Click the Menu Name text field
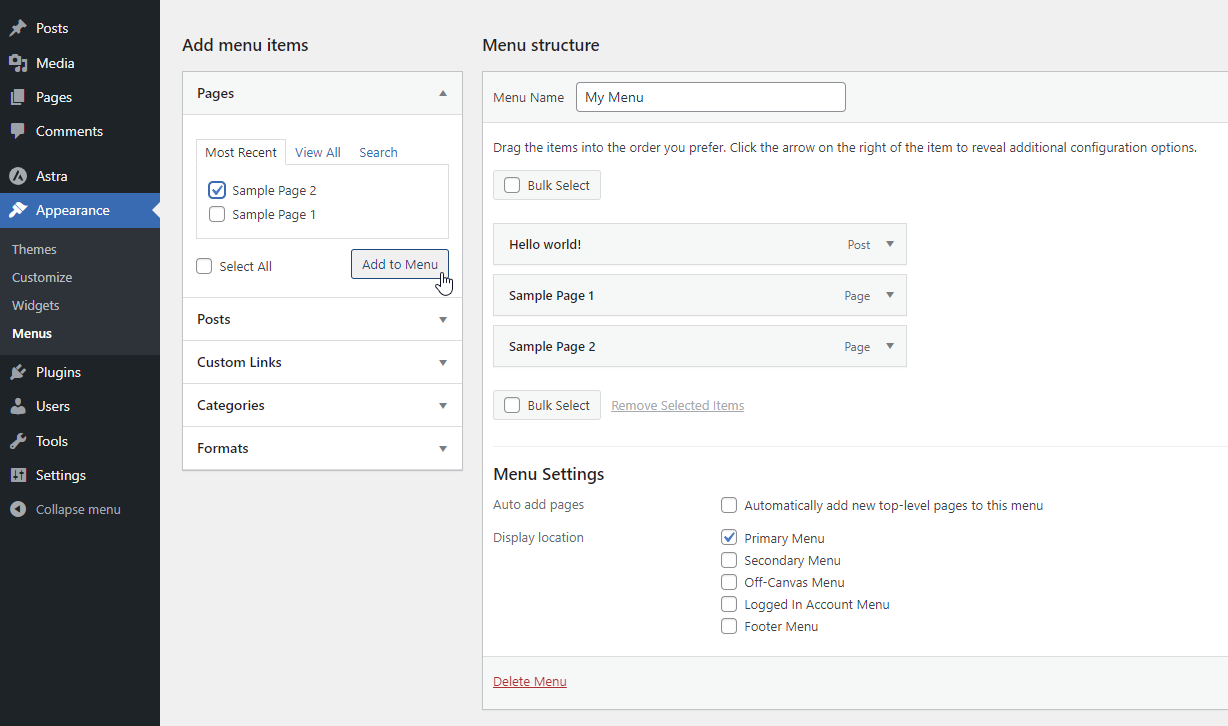 [x=711, y=97]
